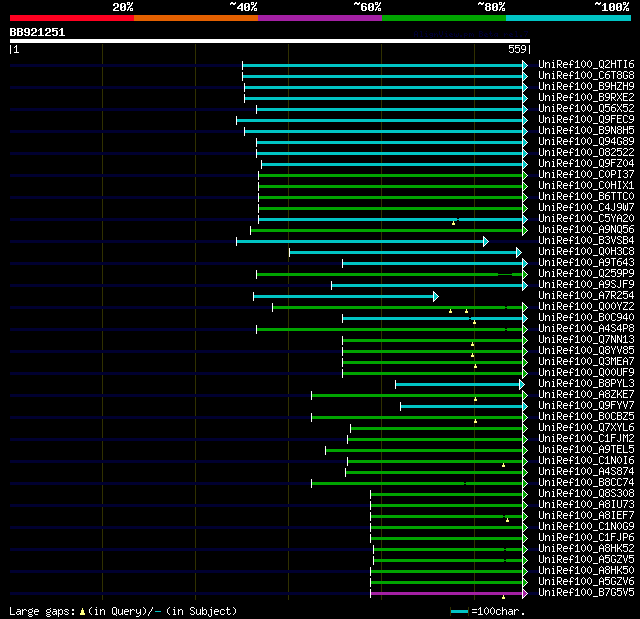The width and height of the screenshot is (640, 619).
Task: Select the UniRef100_Q7NN13 entry
Action: pos(586,340)
